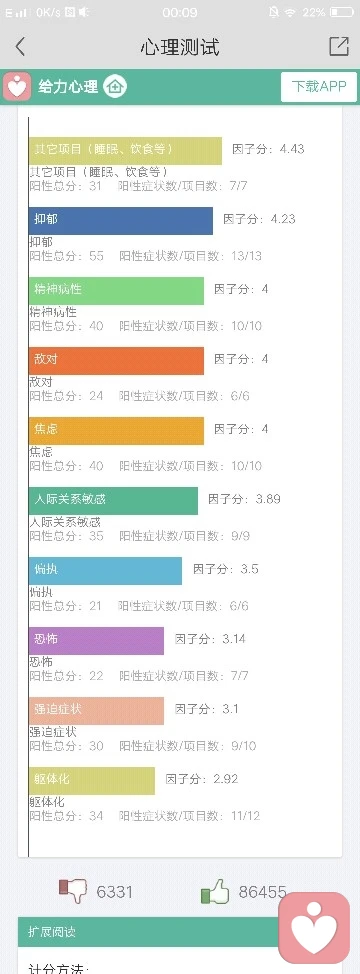The image size is (360, 974).
Task: Select the green 精神病性 bar
Action: coord(117,291)
